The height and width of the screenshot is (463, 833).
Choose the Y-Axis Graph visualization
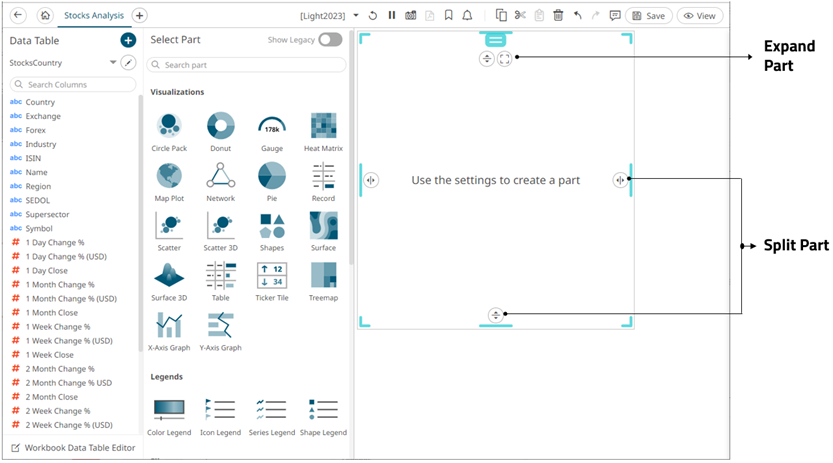[220, 331]
